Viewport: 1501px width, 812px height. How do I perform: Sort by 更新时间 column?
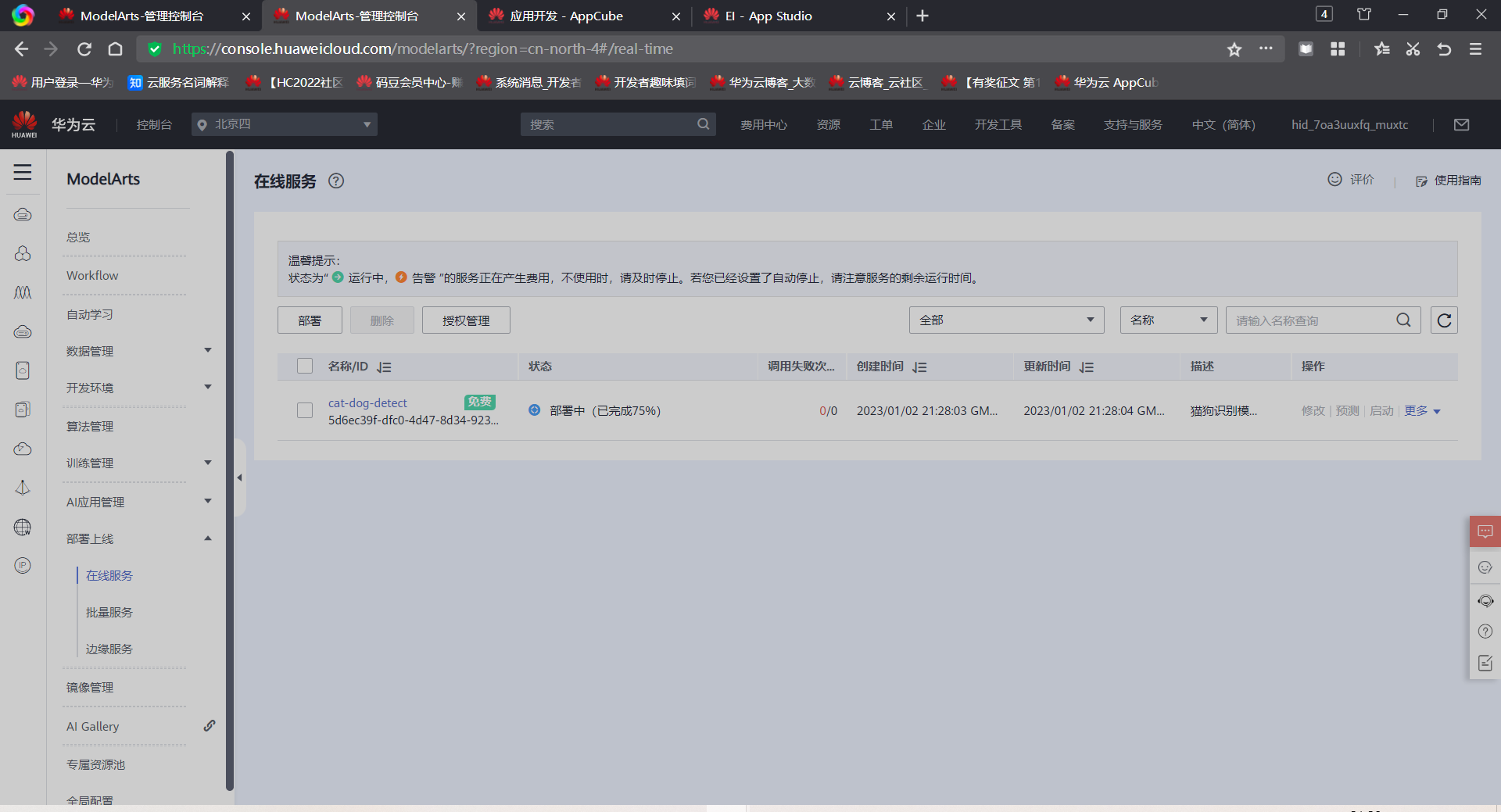1087,367
